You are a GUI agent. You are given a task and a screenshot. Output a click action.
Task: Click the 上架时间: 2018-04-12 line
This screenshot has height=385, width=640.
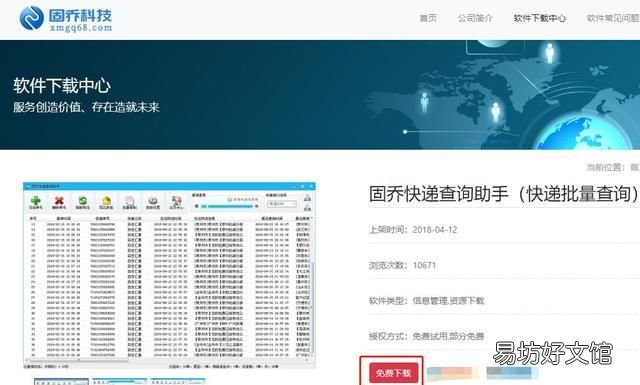point(413,229)
